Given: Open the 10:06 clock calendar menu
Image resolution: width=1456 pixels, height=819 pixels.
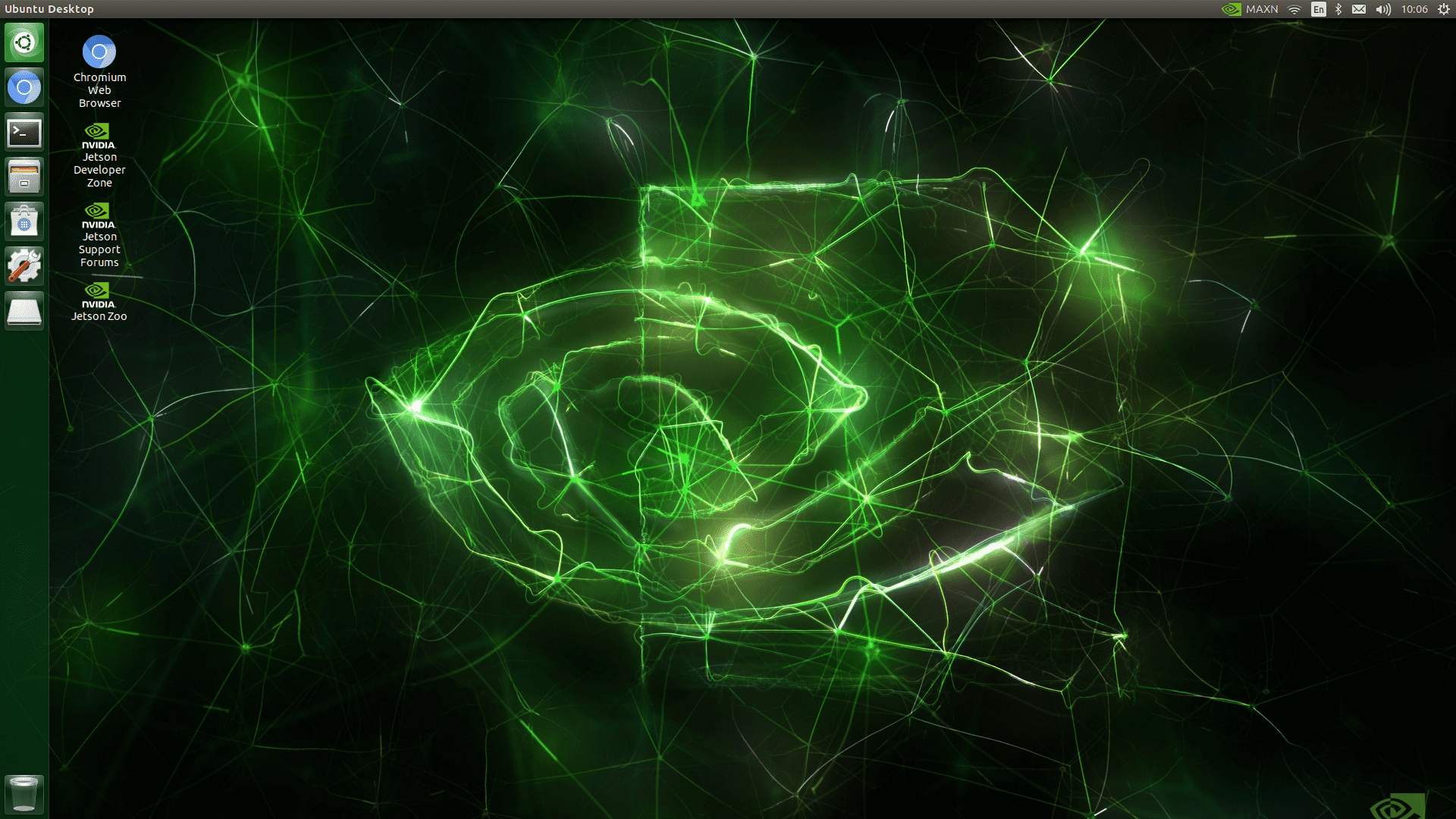Looking at the screenshot, I should (1414, 9).
